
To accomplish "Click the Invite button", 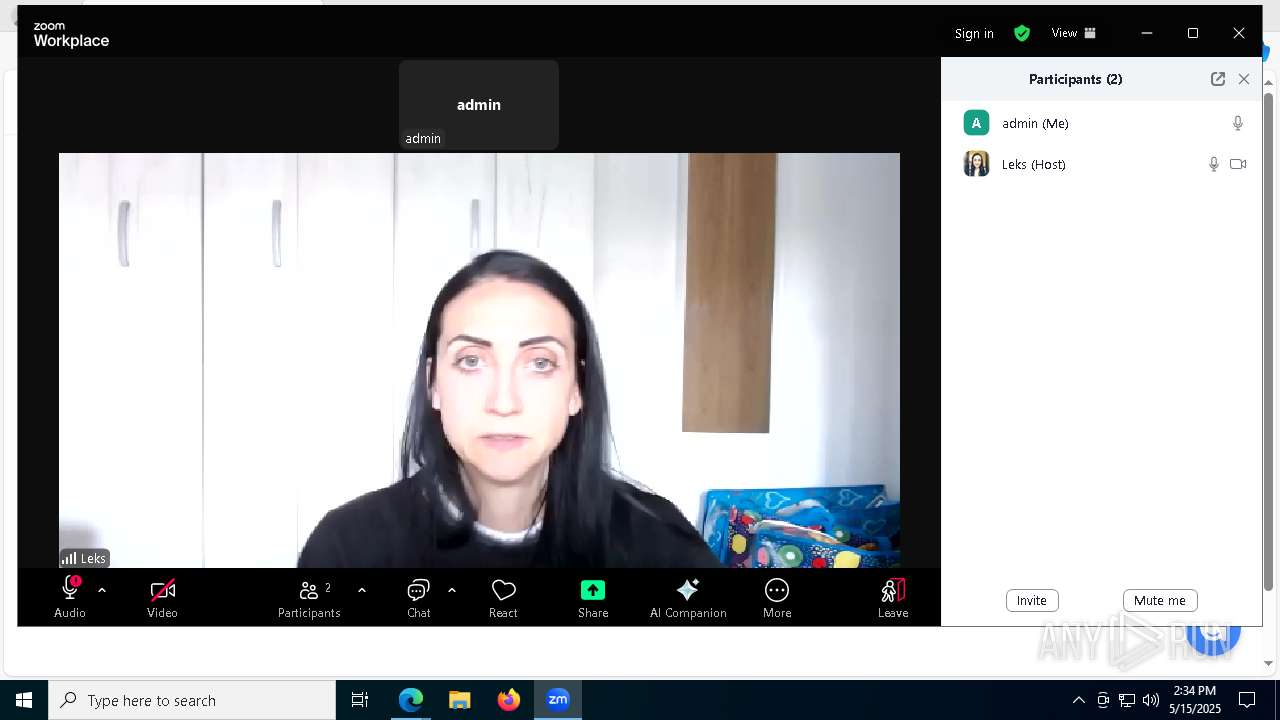I will (x=1032, y=600).
